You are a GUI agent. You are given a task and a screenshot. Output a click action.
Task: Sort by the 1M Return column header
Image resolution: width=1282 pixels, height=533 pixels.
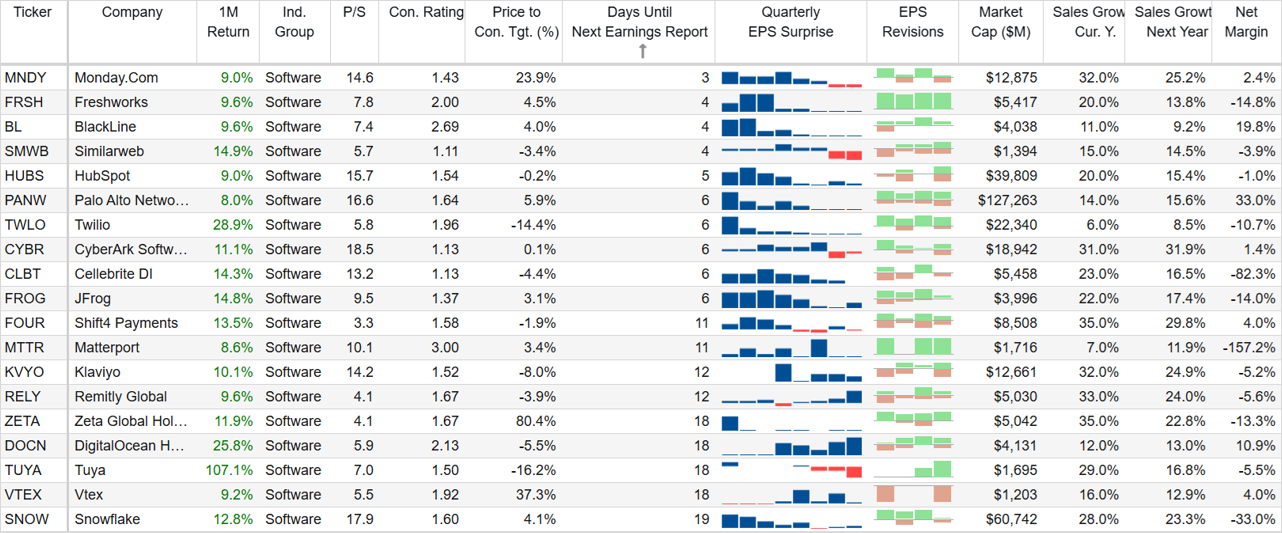click(228, 22)
